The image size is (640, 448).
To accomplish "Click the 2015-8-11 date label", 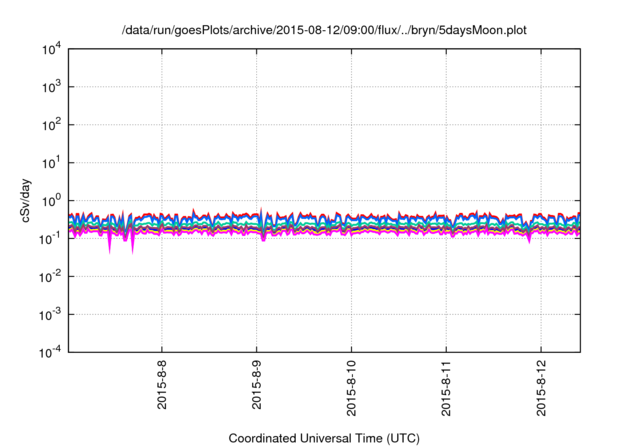I will click(446, 388).
